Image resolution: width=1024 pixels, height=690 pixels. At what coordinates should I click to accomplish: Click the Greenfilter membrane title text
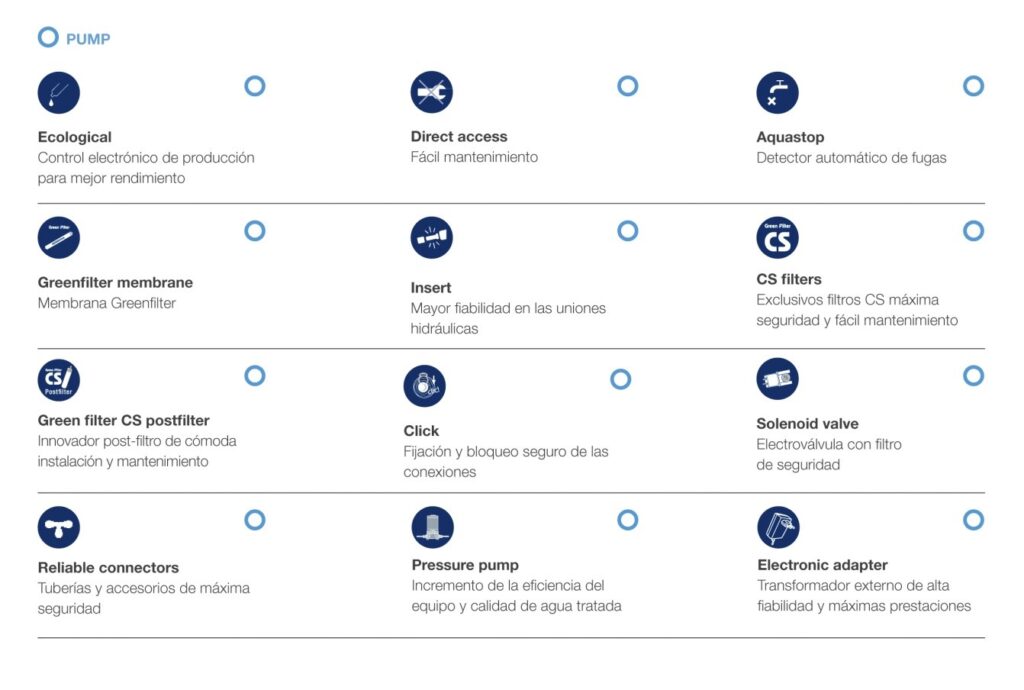(x=115, y=282)
